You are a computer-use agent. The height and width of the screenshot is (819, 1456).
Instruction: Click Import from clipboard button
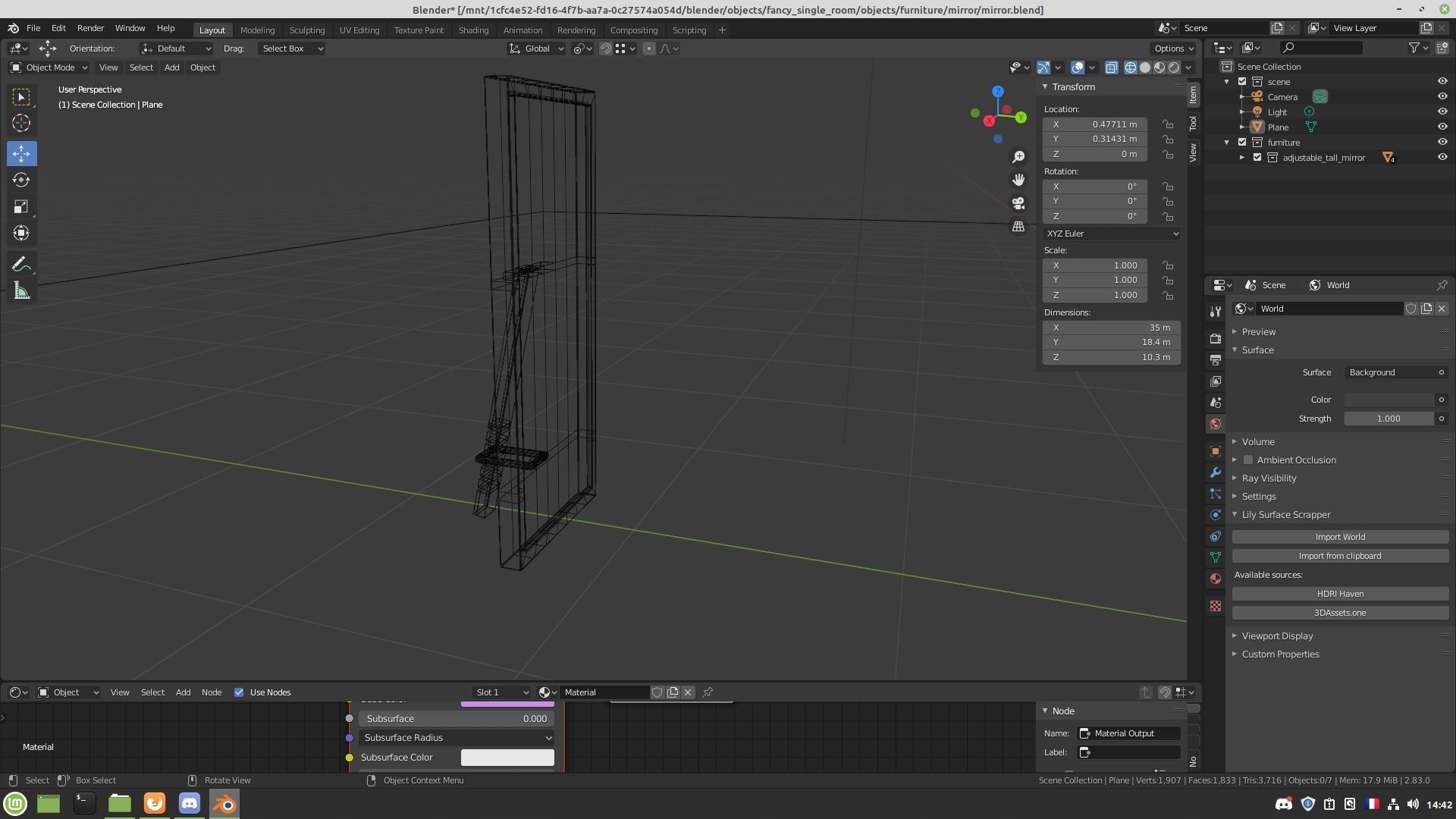[x=1340, y=556]
